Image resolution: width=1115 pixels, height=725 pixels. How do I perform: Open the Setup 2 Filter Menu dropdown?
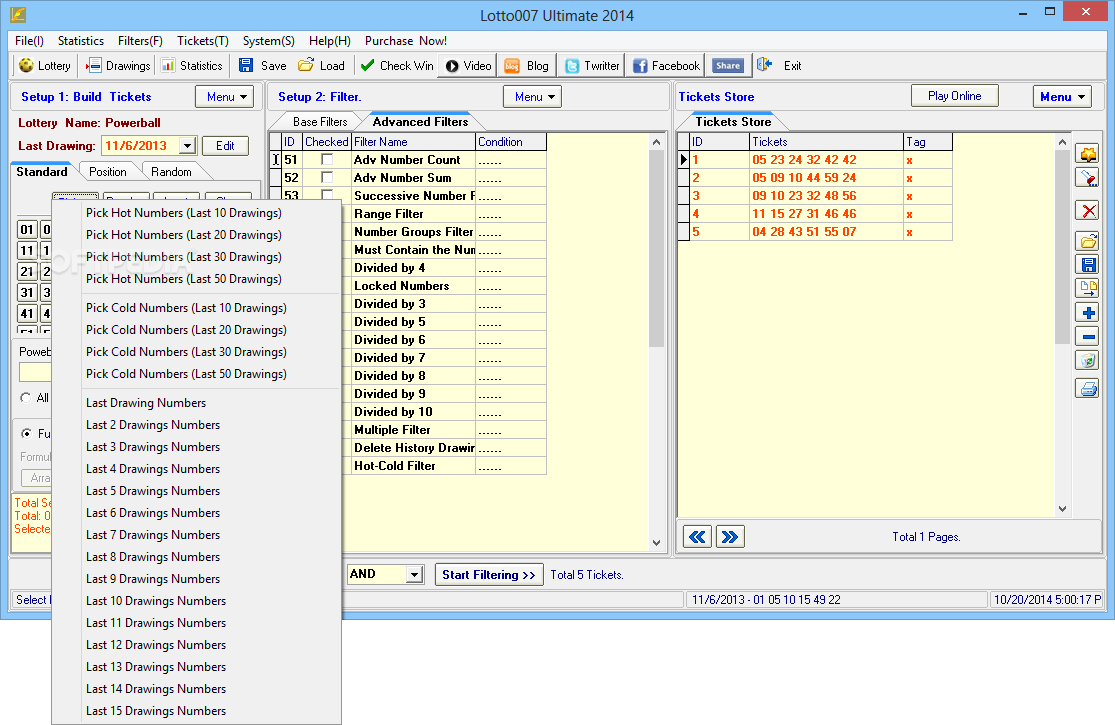click(533, 97)
